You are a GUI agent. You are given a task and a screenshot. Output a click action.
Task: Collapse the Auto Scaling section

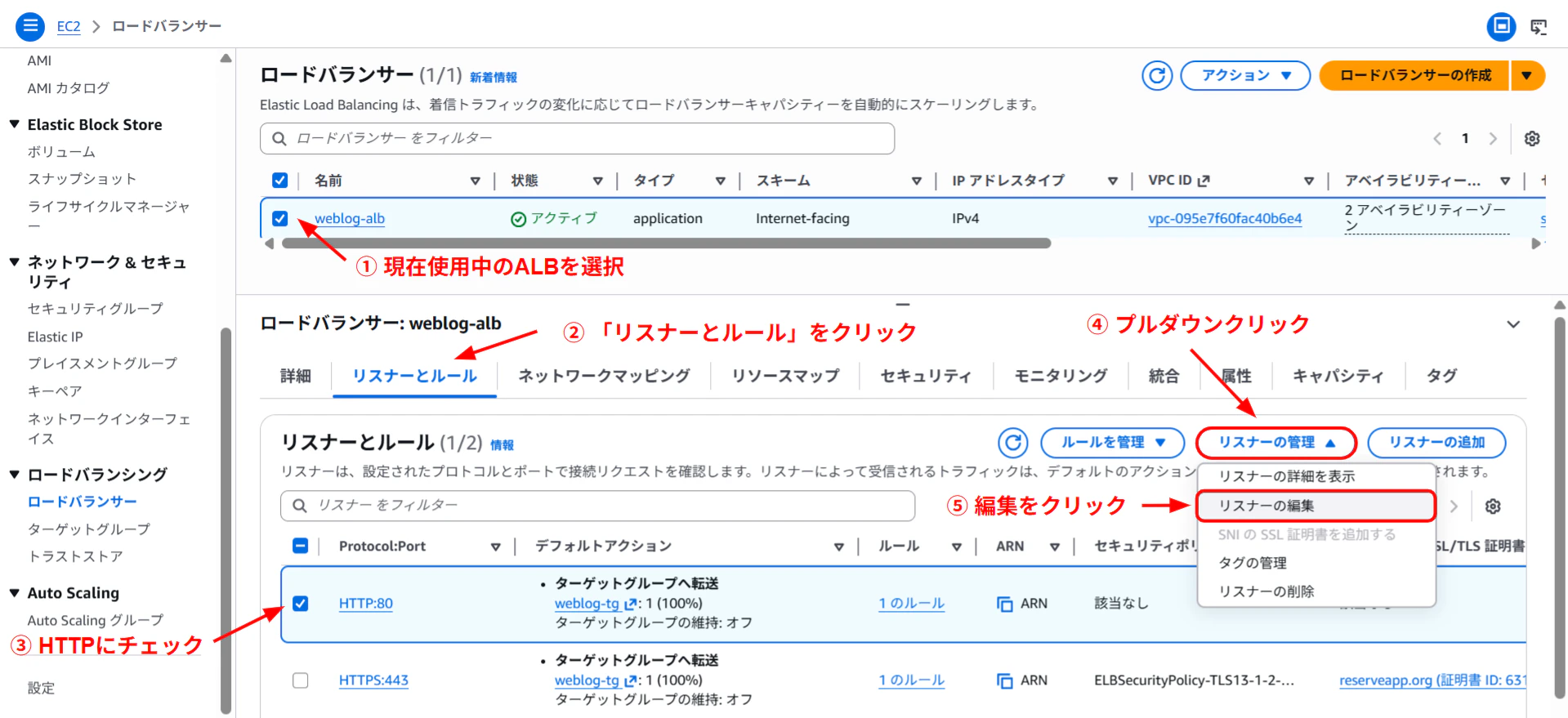pyautogui.click(x=14, y=593)
